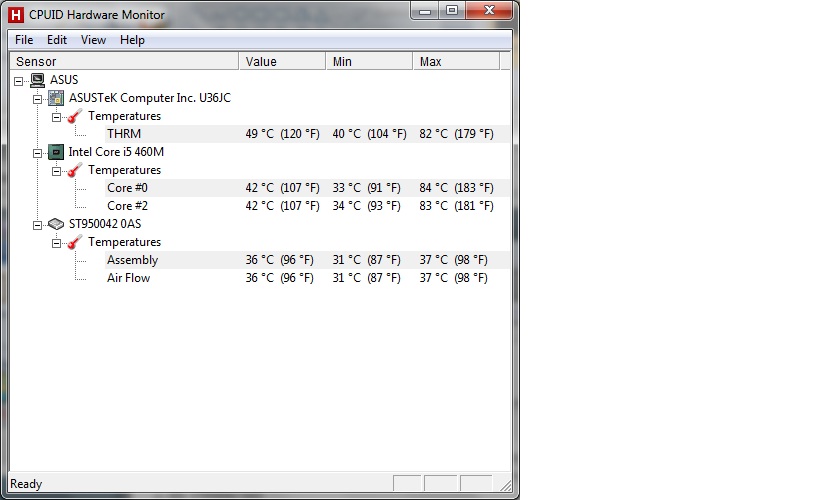Collapse the ASUSTeK Computer Inc. U36JC node
Screen dimensions: 819x500
point(37,99)
